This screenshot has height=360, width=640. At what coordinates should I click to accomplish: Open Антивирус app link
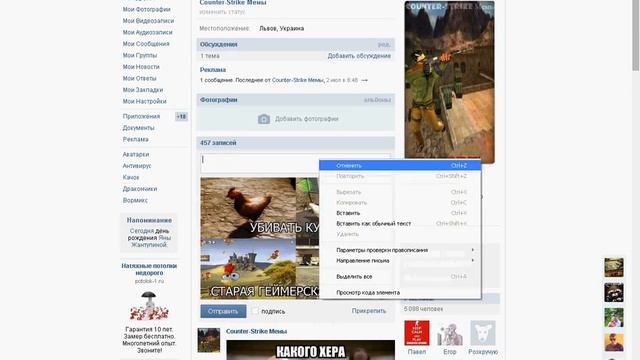click(137, 166)
